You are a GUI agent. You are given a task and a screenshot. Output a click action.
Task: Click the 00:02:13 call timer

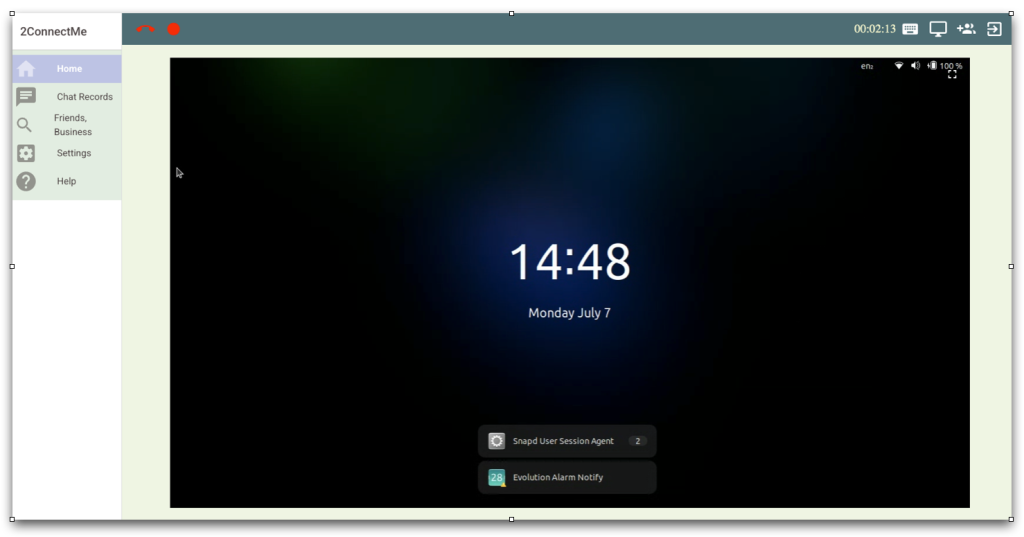(874, 29)
